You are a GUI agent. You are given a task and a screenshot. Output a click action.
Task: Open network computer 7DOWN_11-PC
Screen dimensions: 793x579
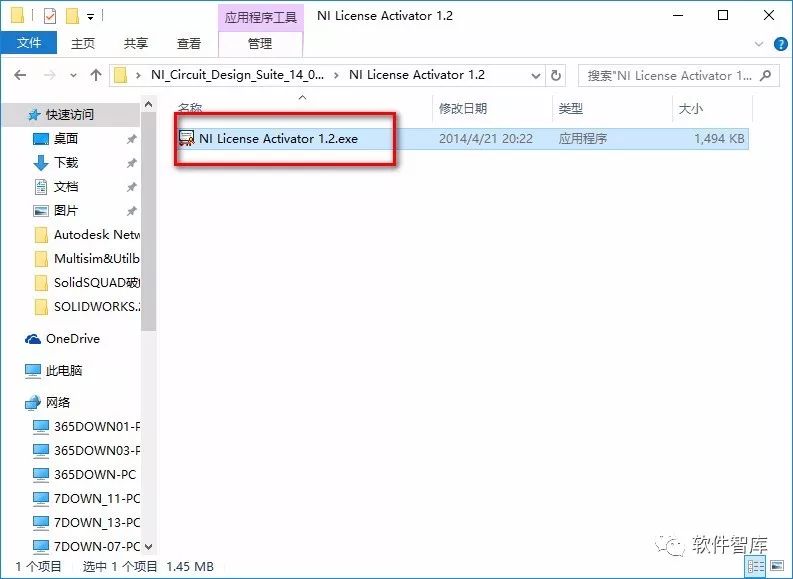pyautogui.click(x=96, y=498)
